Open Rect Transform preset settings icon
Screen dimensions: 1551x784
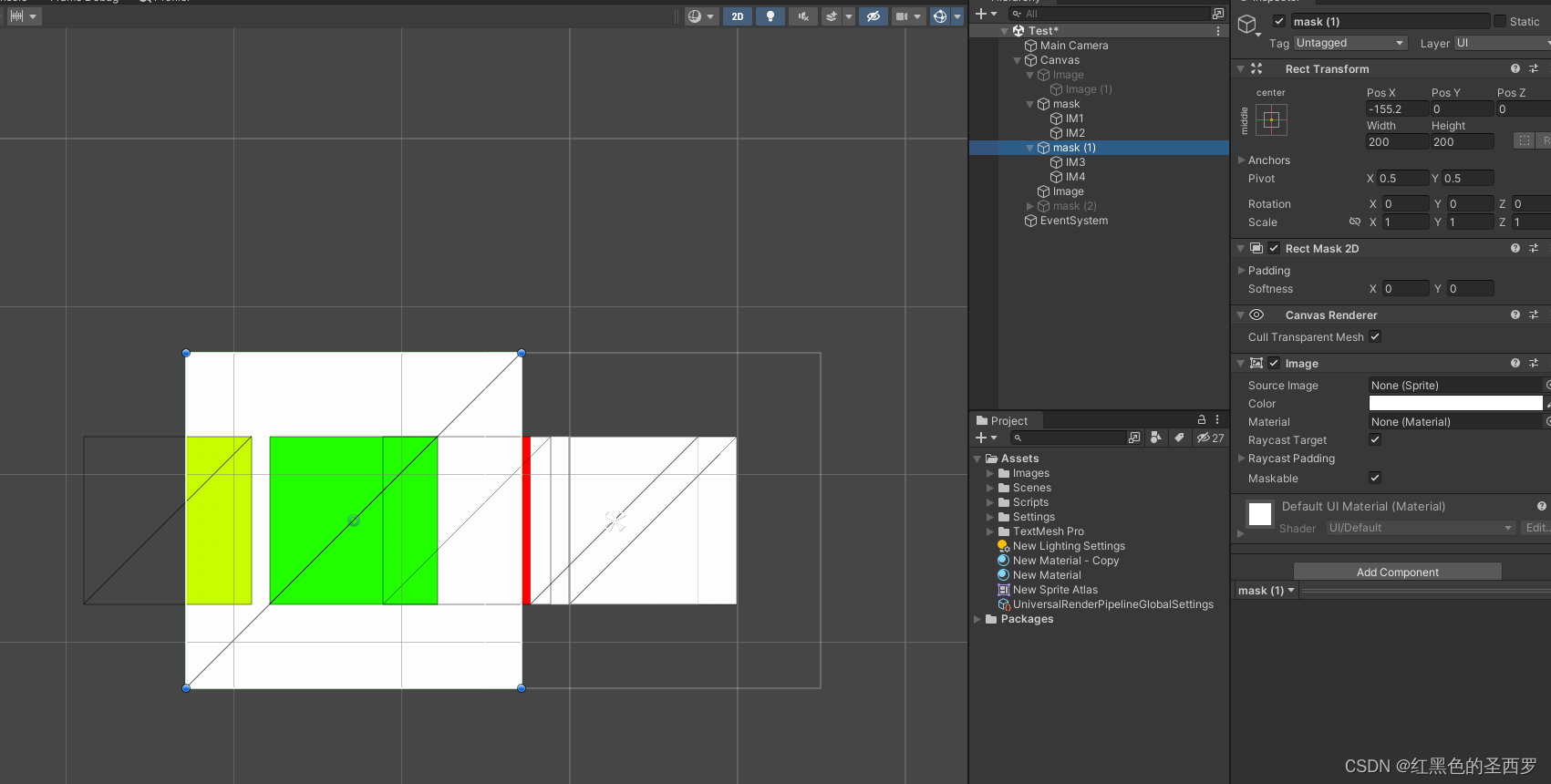[1534, 68]
